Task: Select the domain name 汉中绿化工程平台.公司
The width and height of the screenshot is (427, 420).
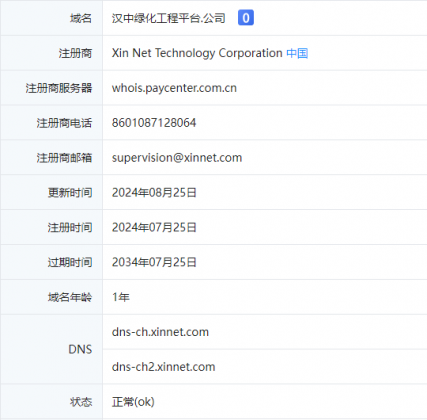Action: [168, 18]
